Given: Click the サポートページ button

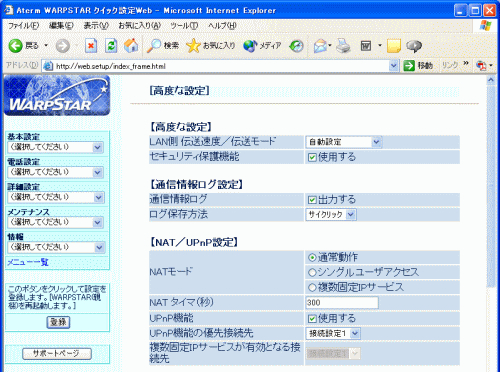Looking at the screenshot, I should point(57,354).
